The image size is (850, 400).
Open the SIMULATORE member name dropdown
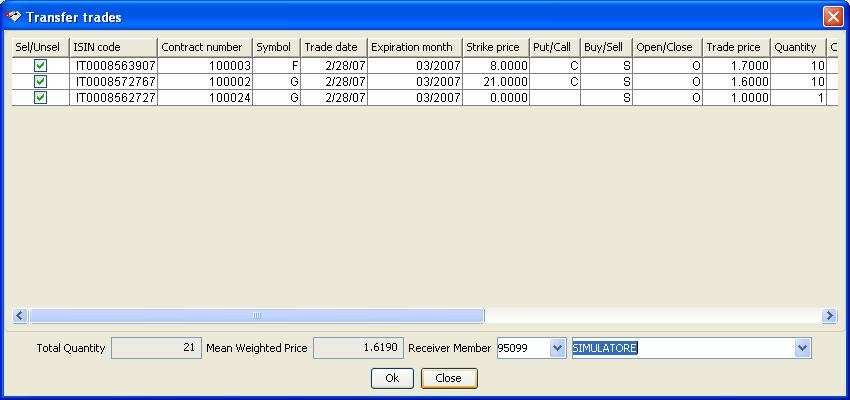click(803, 349)
